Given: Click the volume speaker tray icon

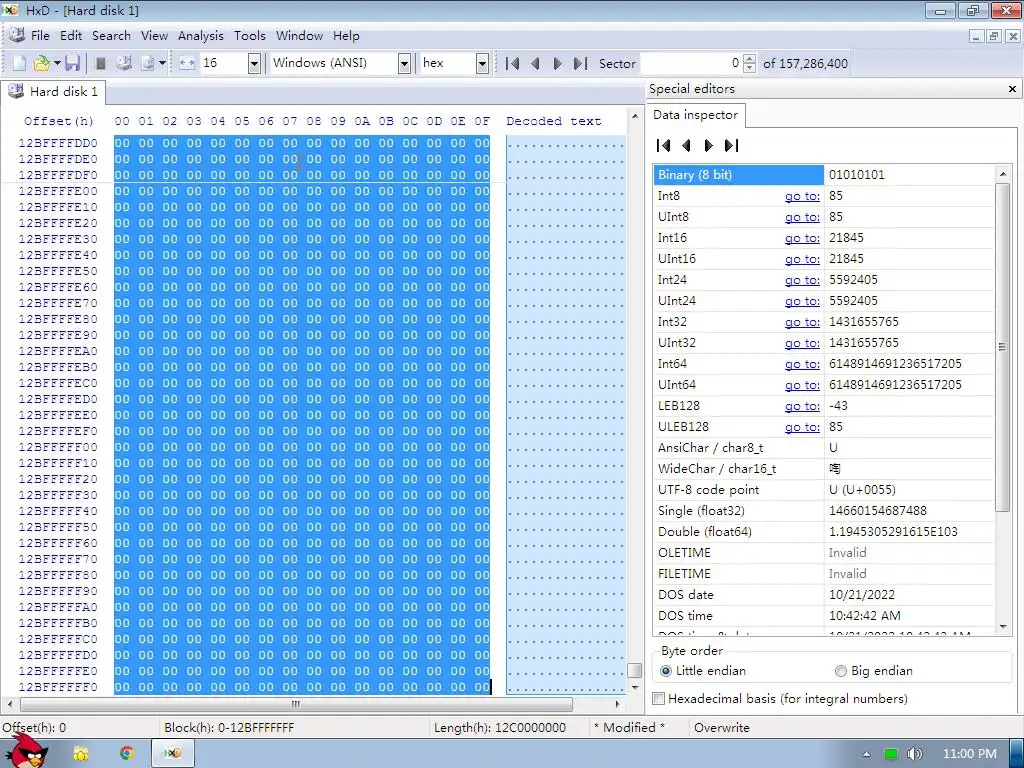Looking at the screenshot, I should click(x=914, y=754).
